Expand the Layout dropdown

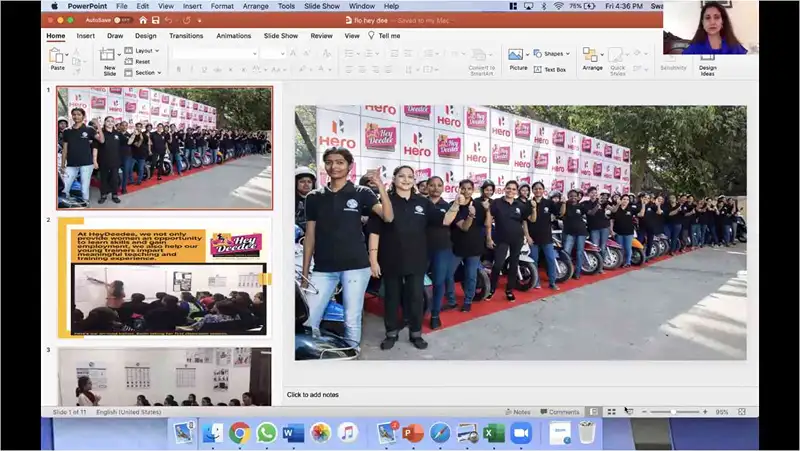145,50
